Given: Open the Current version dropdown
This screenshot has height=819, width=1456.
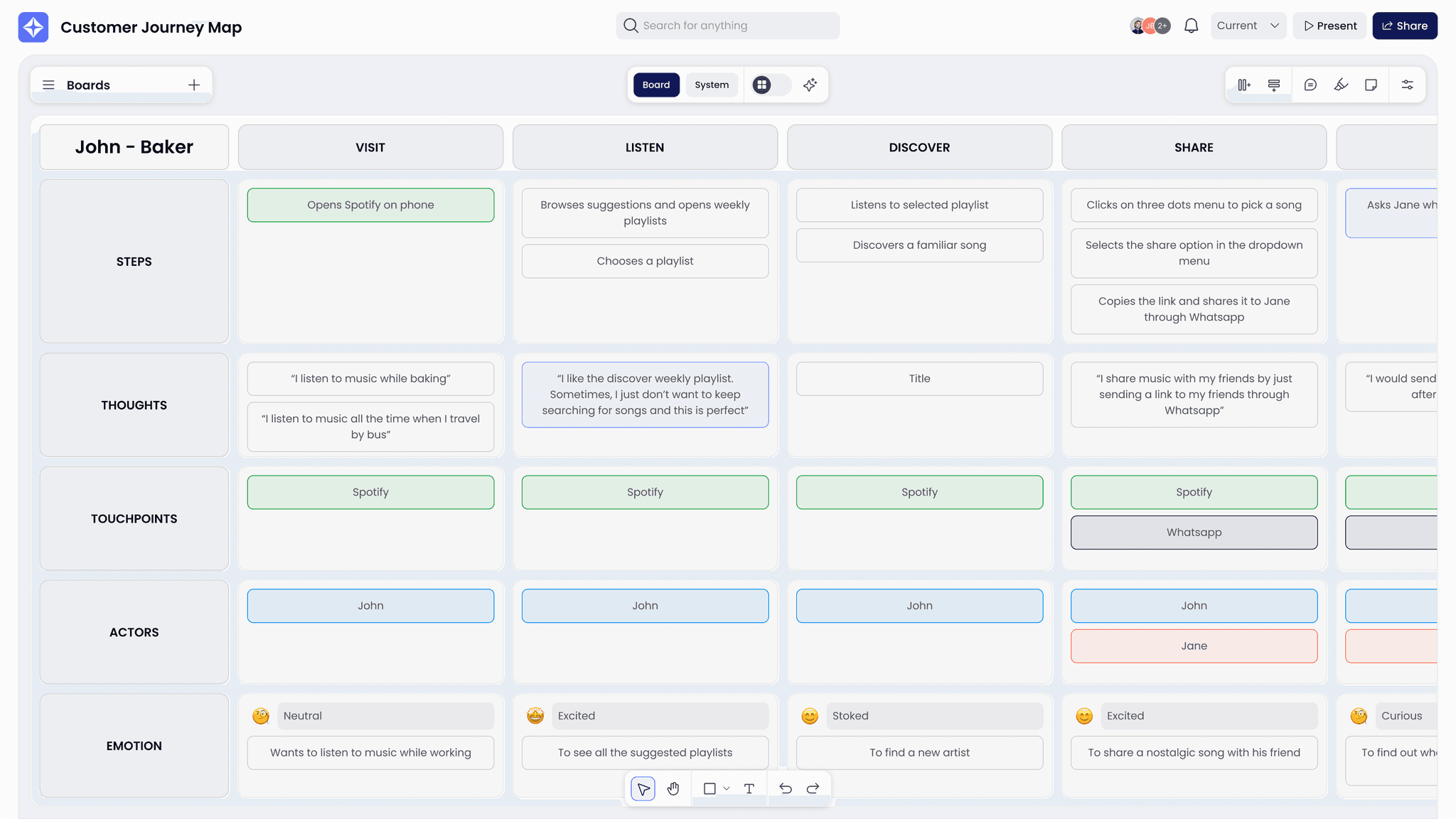Looking at the screenshot, I should coord(1248,25).
